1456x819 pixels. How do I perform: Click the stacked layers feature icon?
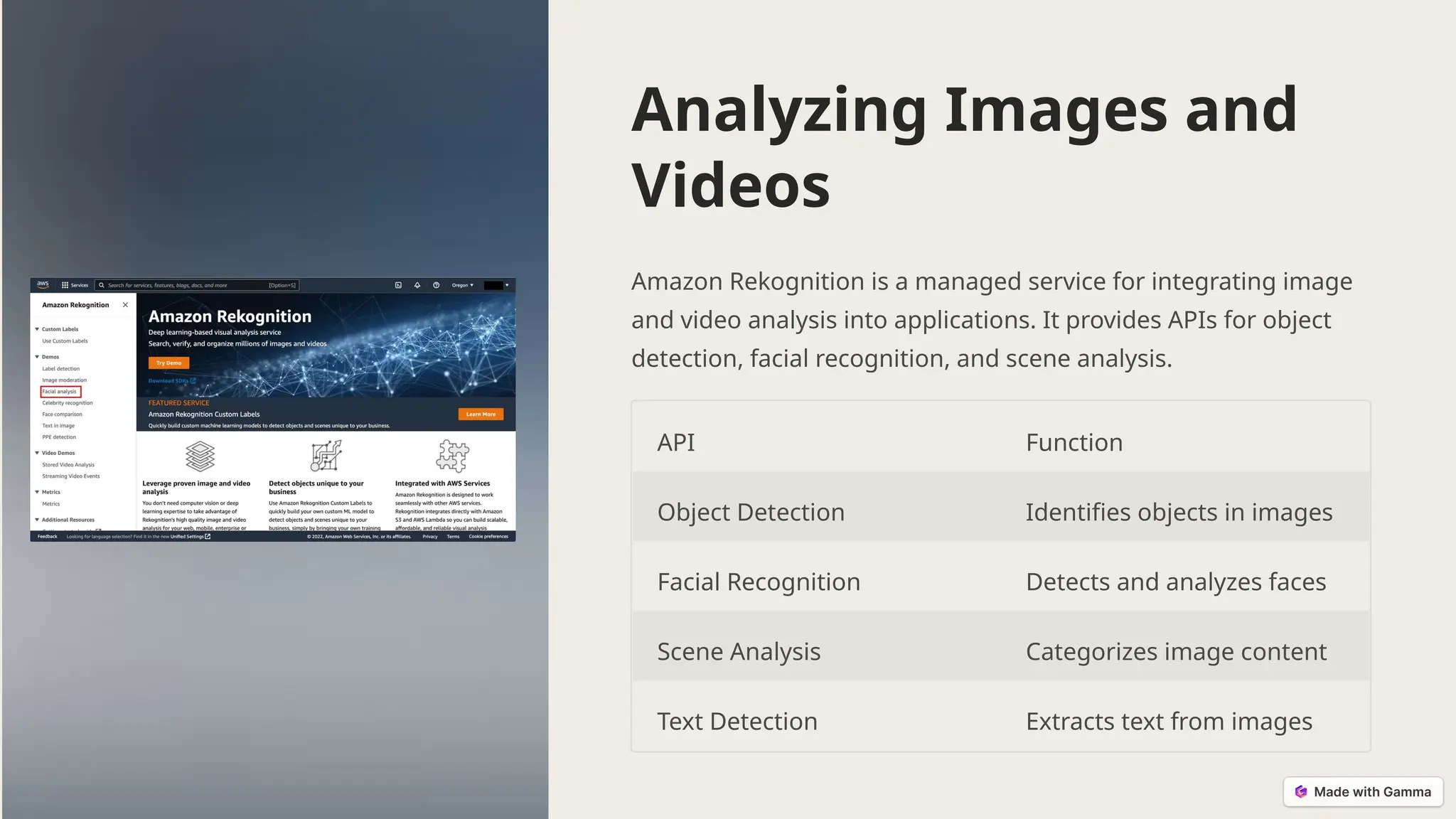point(200,456)
